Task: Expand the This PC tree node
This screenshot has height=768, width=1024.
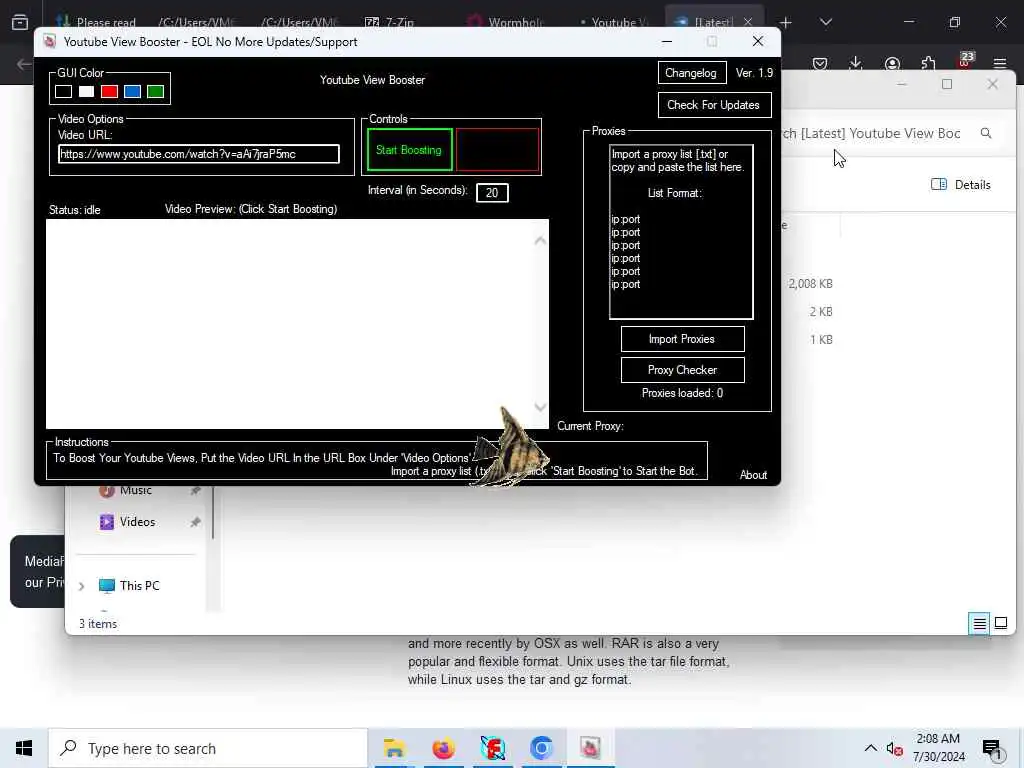Action: (82, 586)
